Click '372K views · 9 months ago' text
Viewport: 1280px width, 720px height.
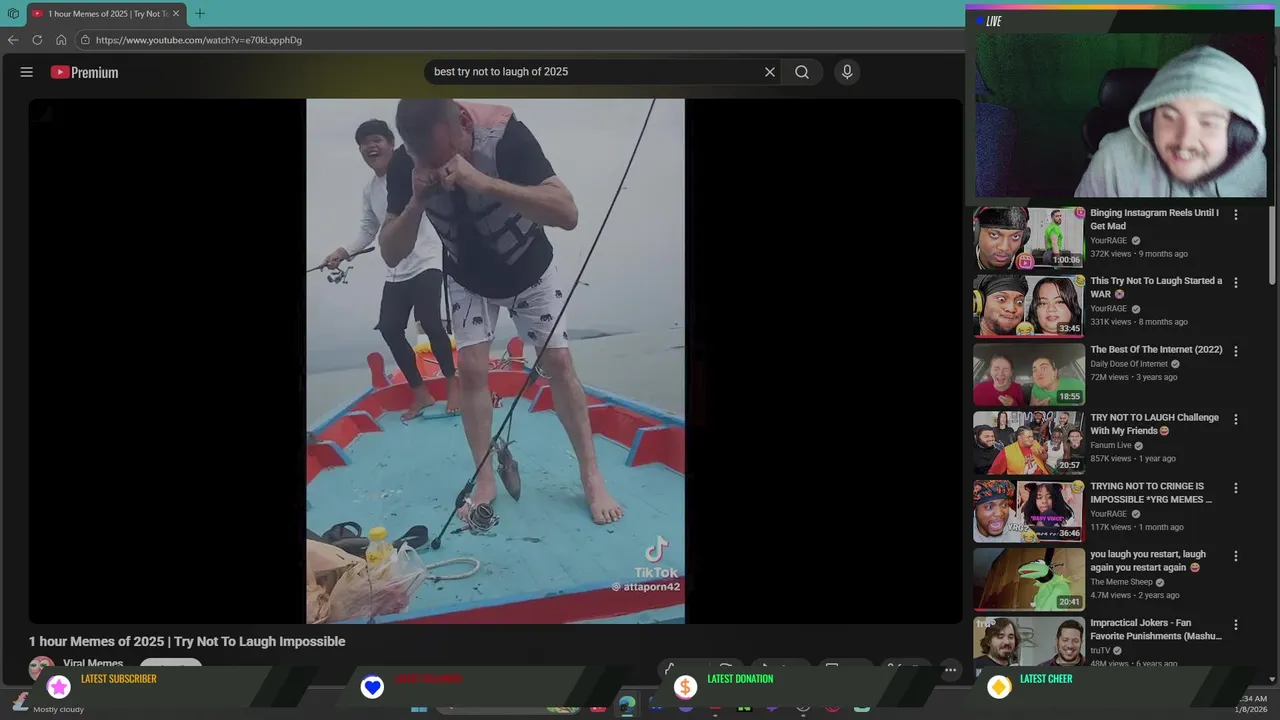tap(1139, 254)
